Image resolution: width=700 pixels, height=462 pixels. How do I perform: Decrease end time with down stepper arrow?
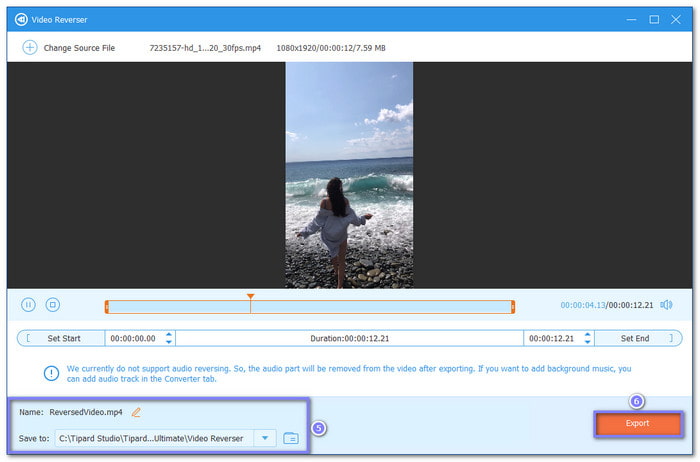point(588,342)
